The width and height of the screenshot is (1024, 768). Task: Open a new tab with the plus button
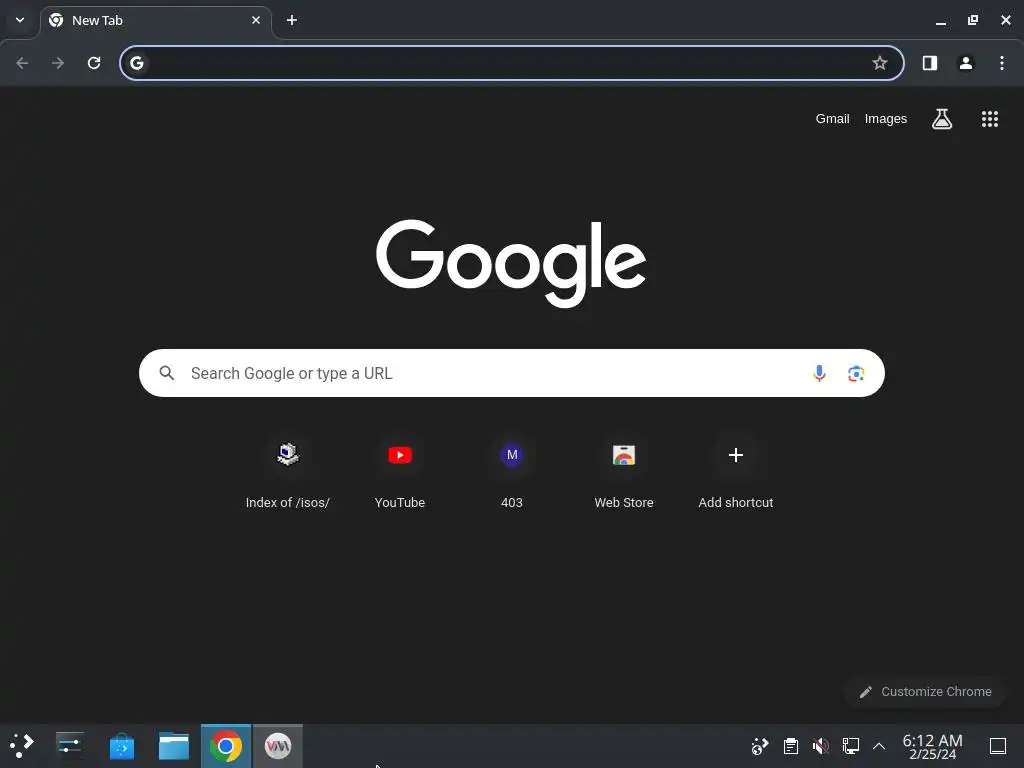(x=292, y=20)
